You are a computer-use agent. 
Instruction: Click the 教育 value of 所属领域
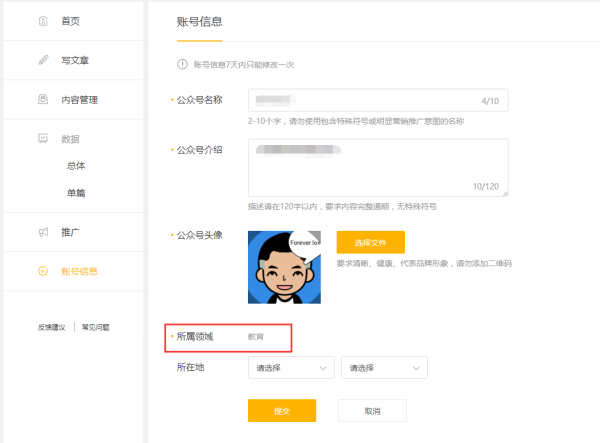[x=256, y=337]
